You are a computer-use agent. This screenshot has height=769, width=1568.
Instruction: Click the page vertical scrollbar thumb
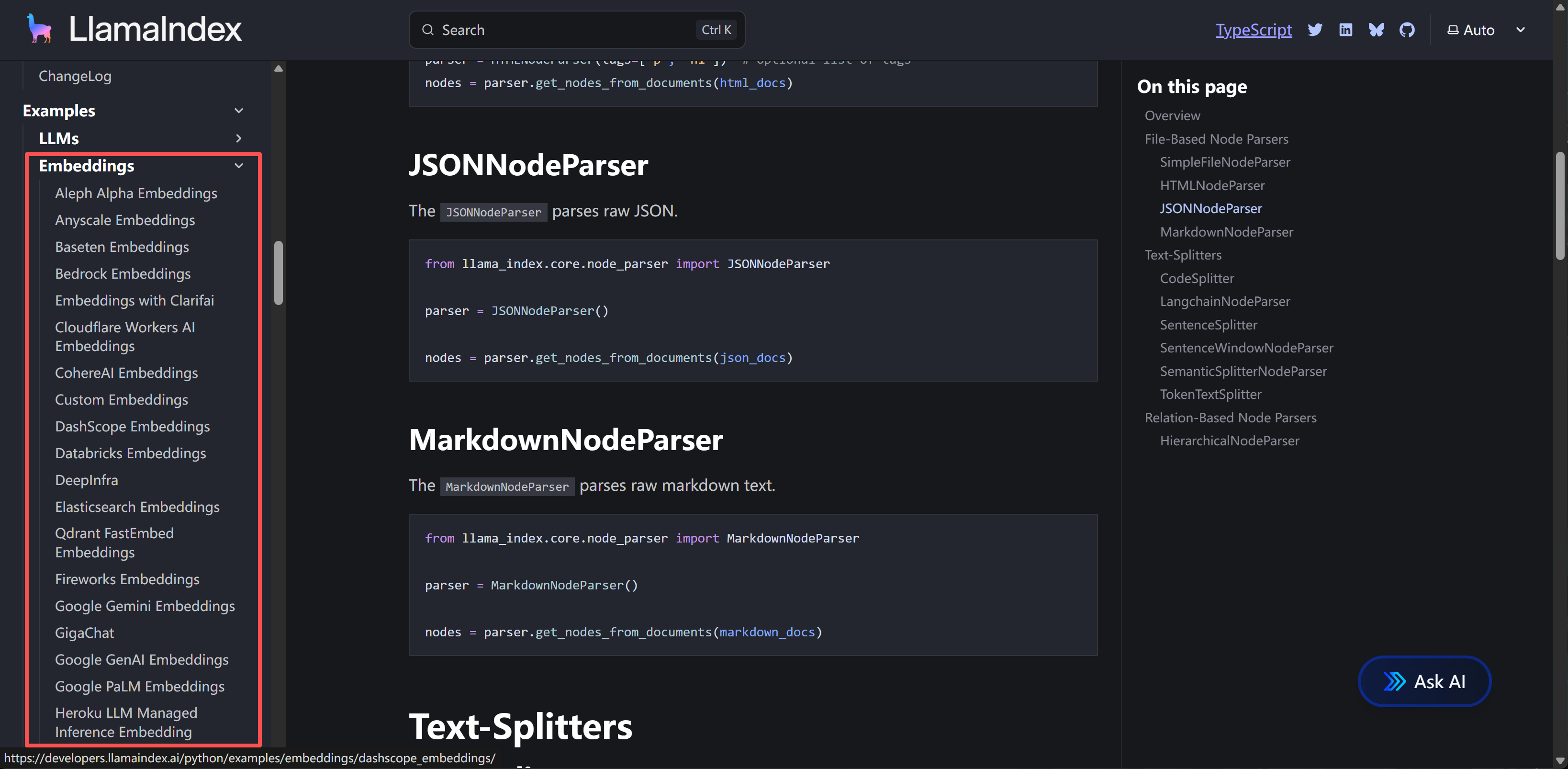pos(1559,206)
